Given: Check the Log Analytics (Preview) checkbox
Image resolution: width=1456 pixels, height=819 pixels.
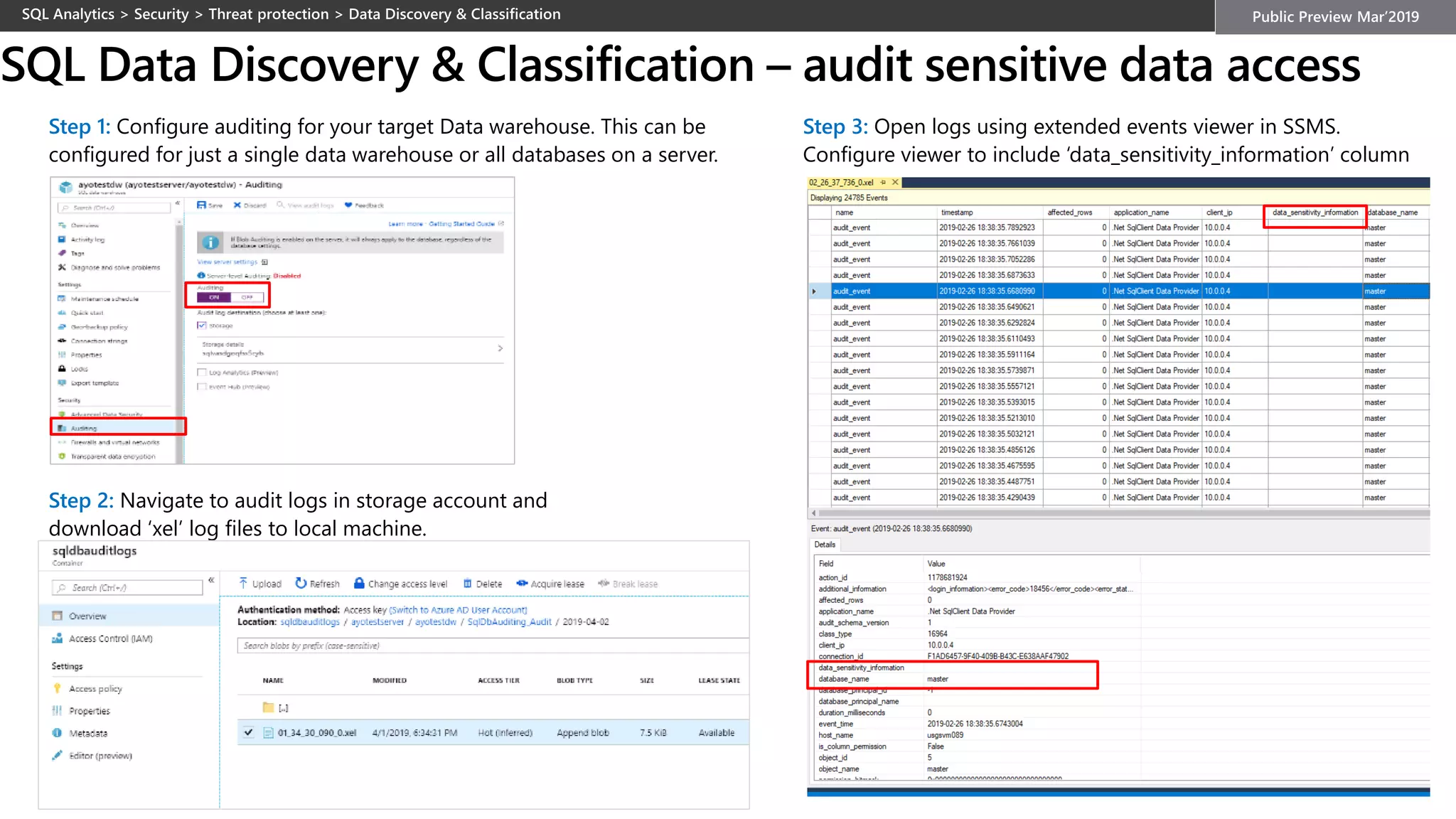Looking at the screenshot, I should coord(202,372).
